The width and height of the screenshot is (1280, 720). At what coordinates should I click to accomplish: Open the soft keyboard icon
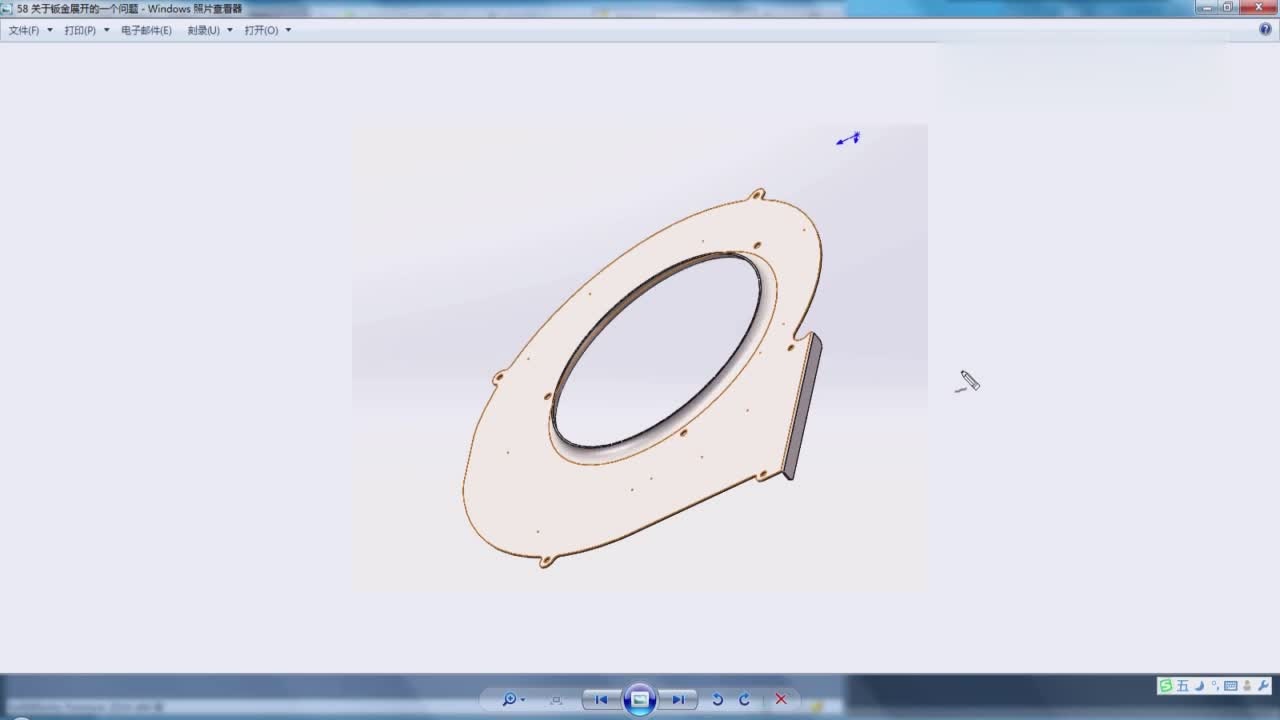pos(1231,686)
